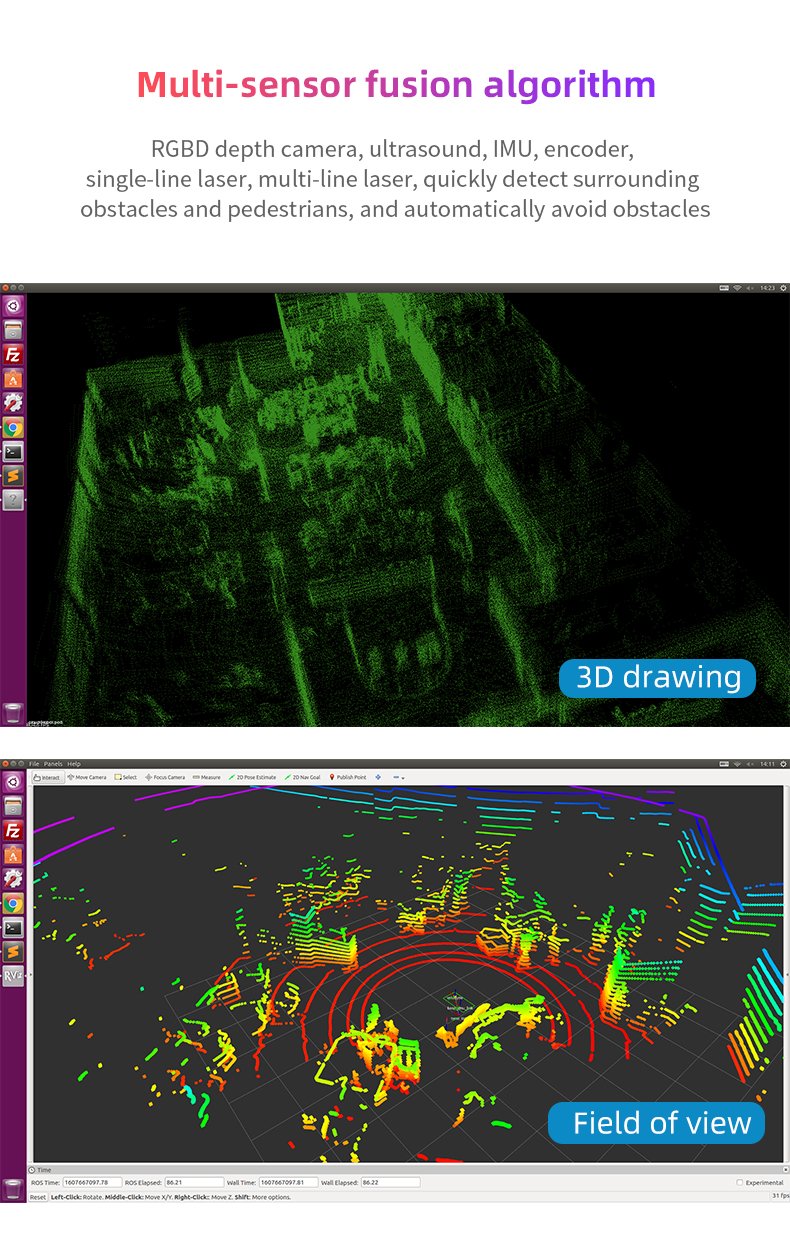Viewport: 790px width, 1235px height.
Task: Open the Help menu in RViz
Action: tap(74, 764)
